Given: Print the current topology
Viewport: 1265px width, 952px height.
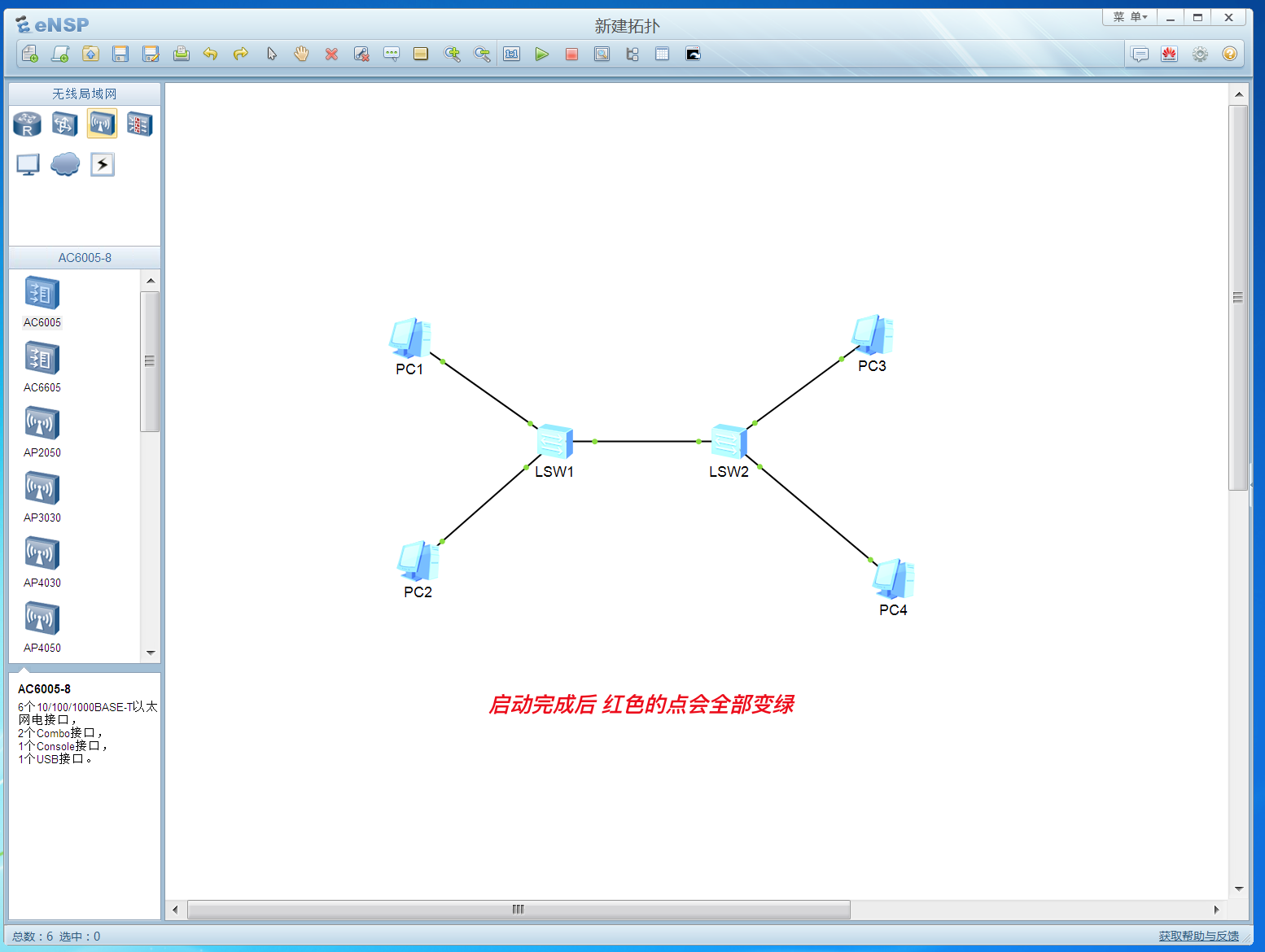Looking at the screenshot, I should point(181,54).
